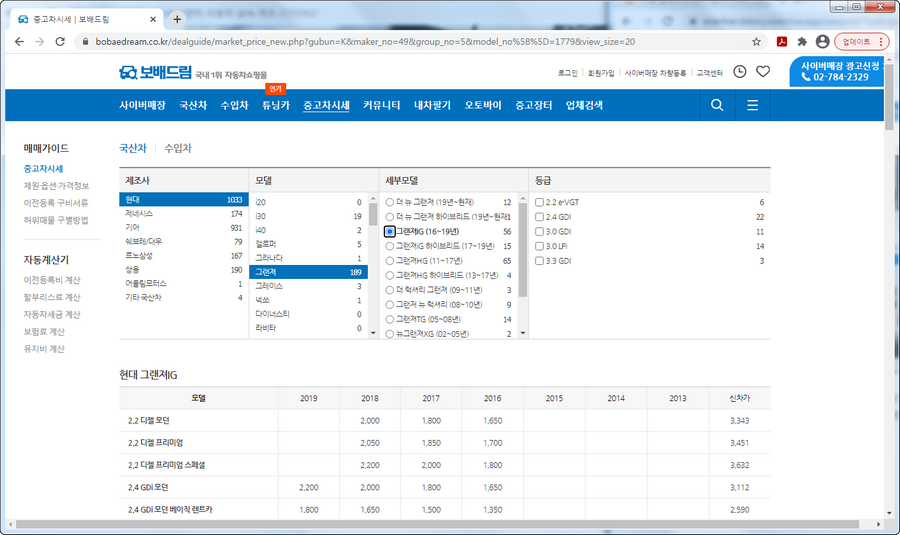Open 국산차 nav menu item

tap(193, 105)
